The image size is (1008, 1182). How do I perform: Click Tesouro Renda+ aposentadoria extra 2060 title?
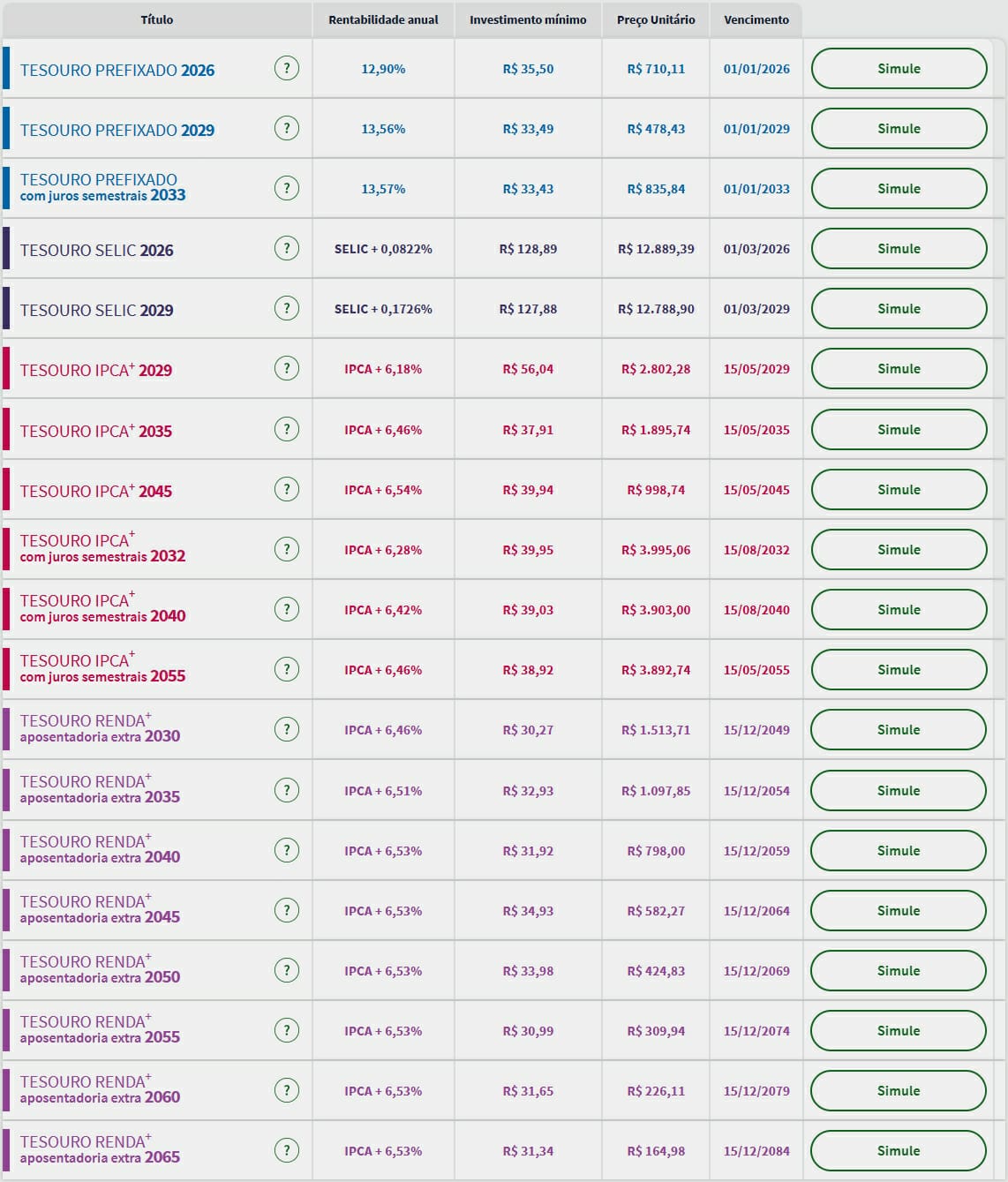pos(100,1089)
